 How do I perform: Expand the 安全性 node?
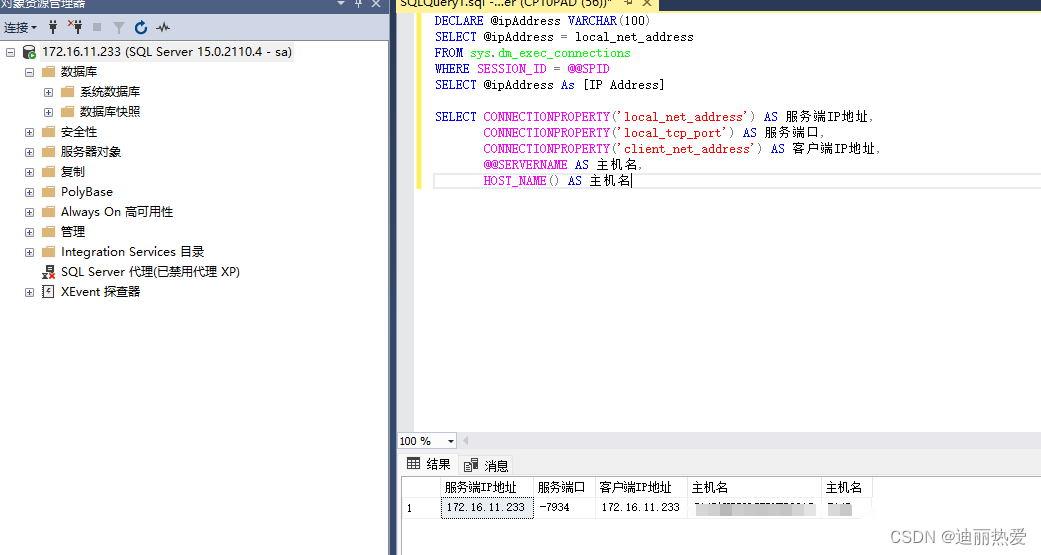point(29,132)
